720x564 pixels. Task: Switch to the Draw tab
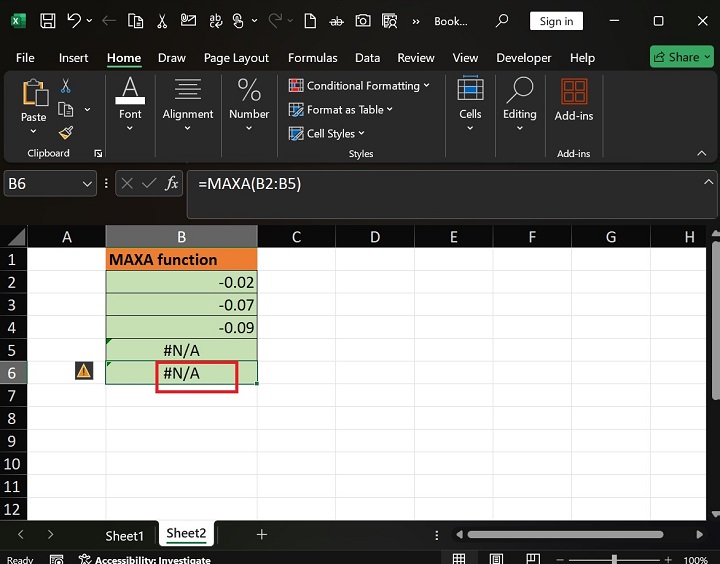[172, 58]
